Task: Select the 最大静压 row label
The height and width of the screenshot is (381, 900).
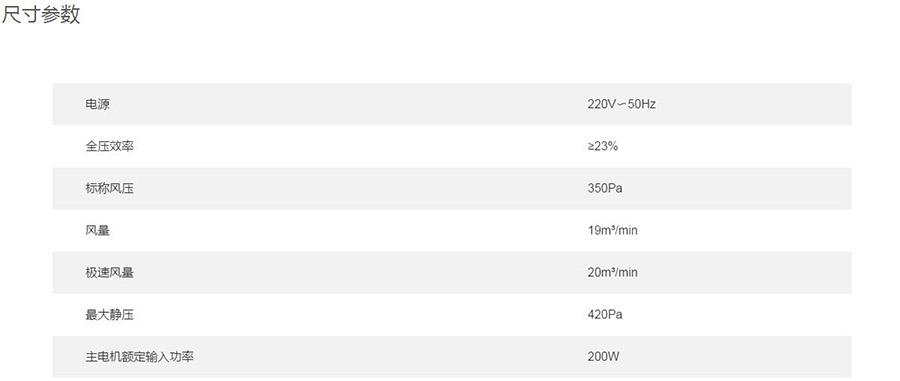Action: [109, 314]
